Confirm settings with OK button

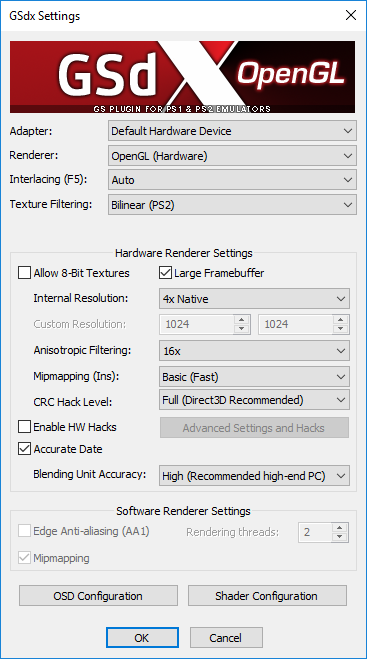tap(142, 638)
